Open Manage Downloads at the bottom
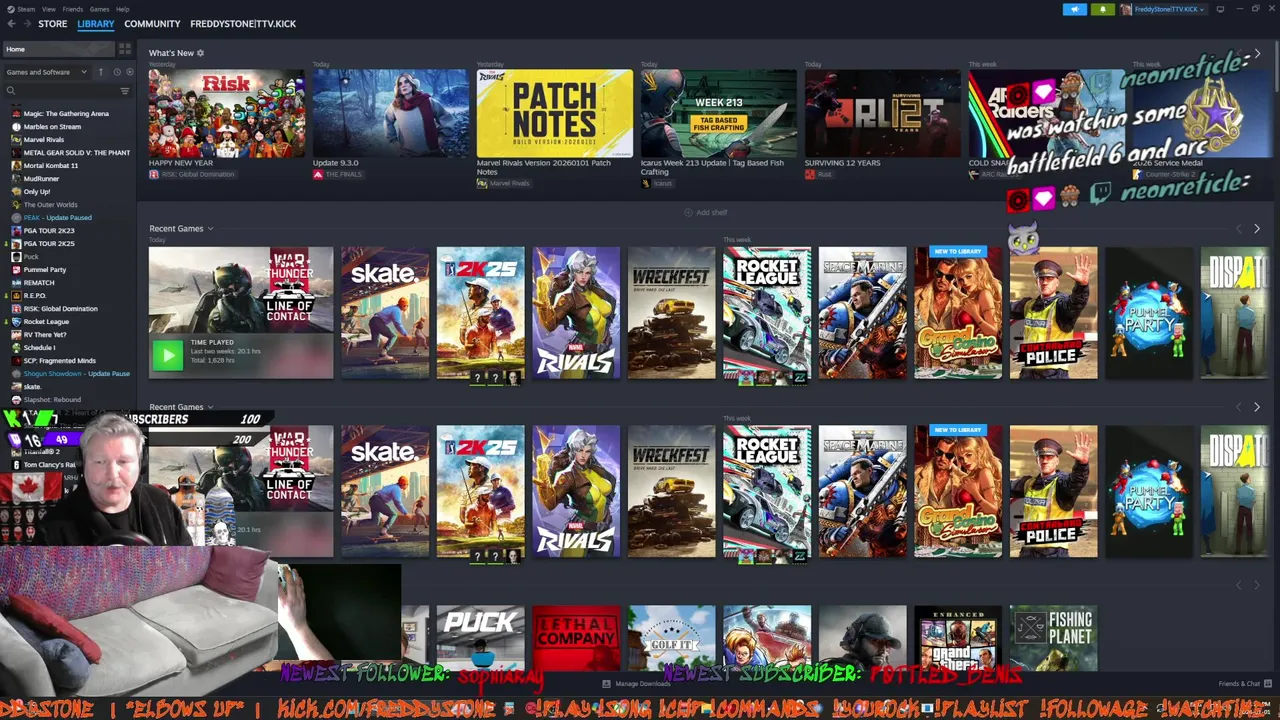Viewport: 1280px width, 720px height. click(636, 684)
